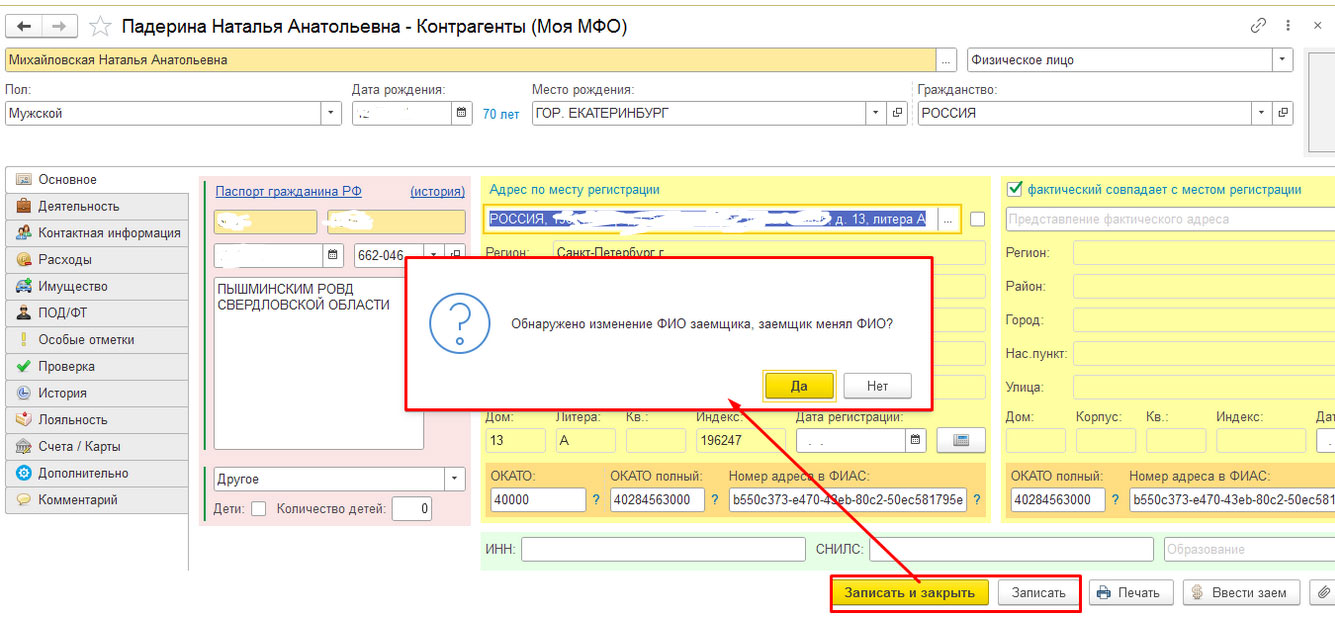Open the Место рождения item form

[x=897, y=113]
